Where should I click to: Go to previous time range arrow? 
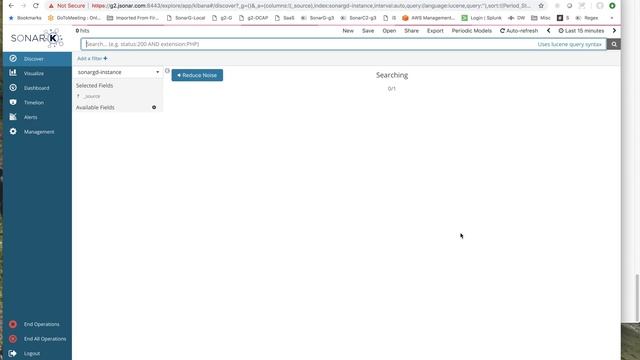pyautogui.click(x=549, y=31)
